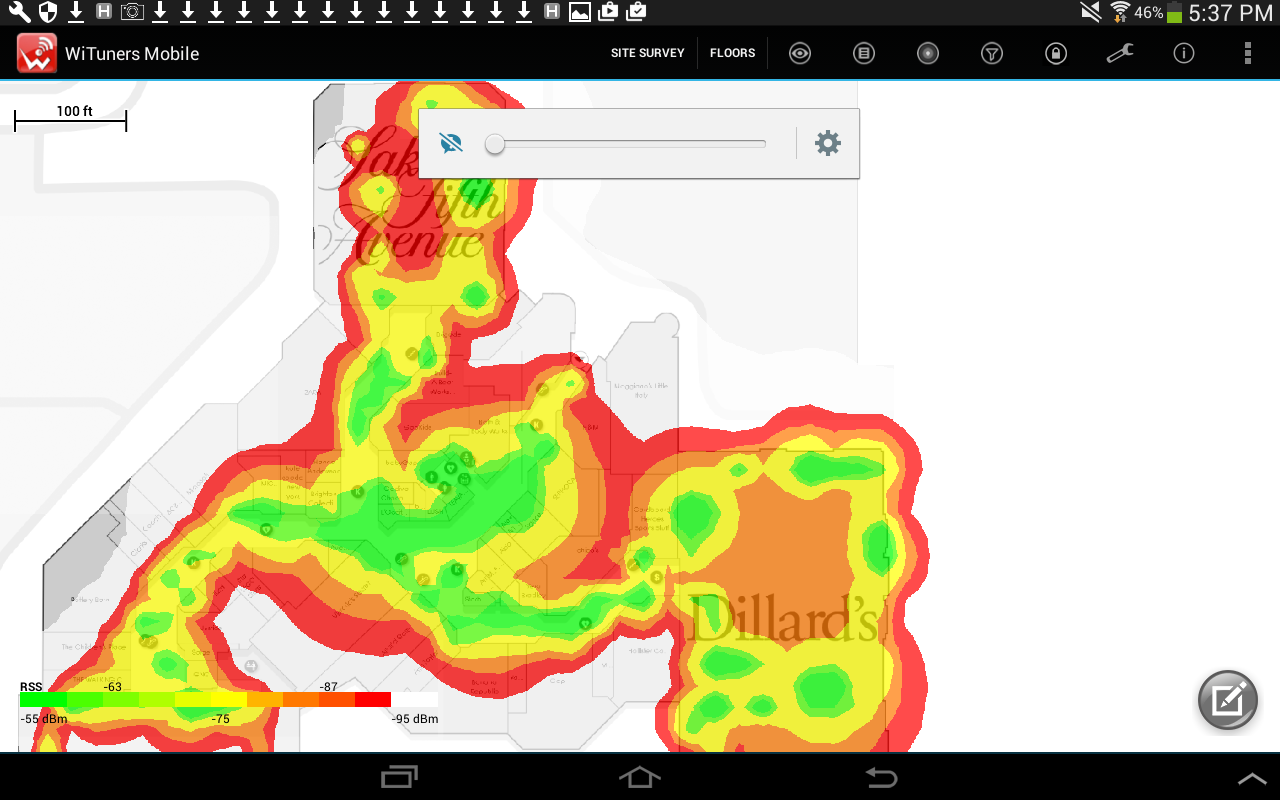The width and height of the screenshot is (1280, 800).
Task: Select the radial heatmap icon in the action bar
Action: [x=928, y=53]
